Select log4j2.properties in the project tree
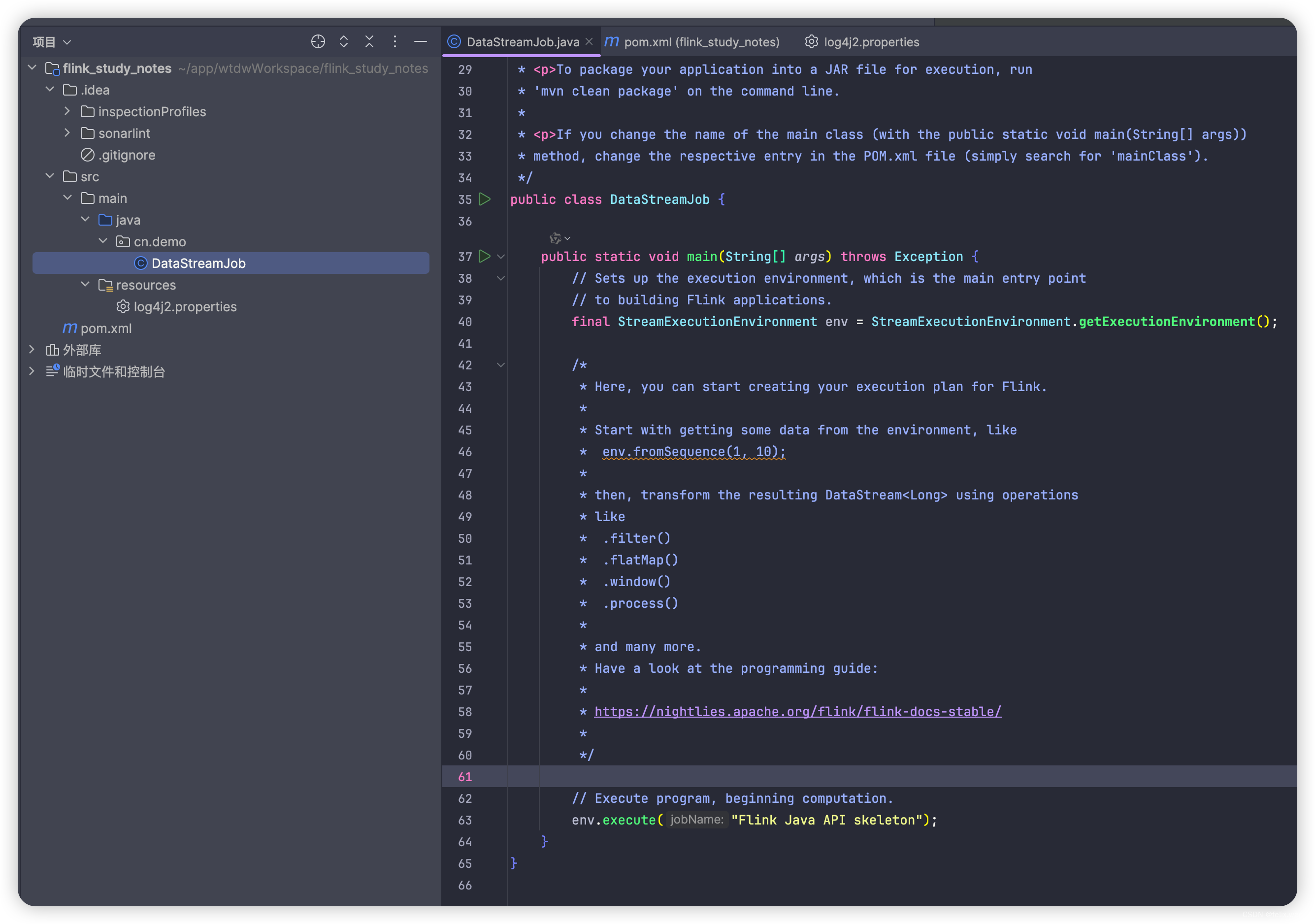This screenshot has width=1315, height=924. [x=184, y=306]
